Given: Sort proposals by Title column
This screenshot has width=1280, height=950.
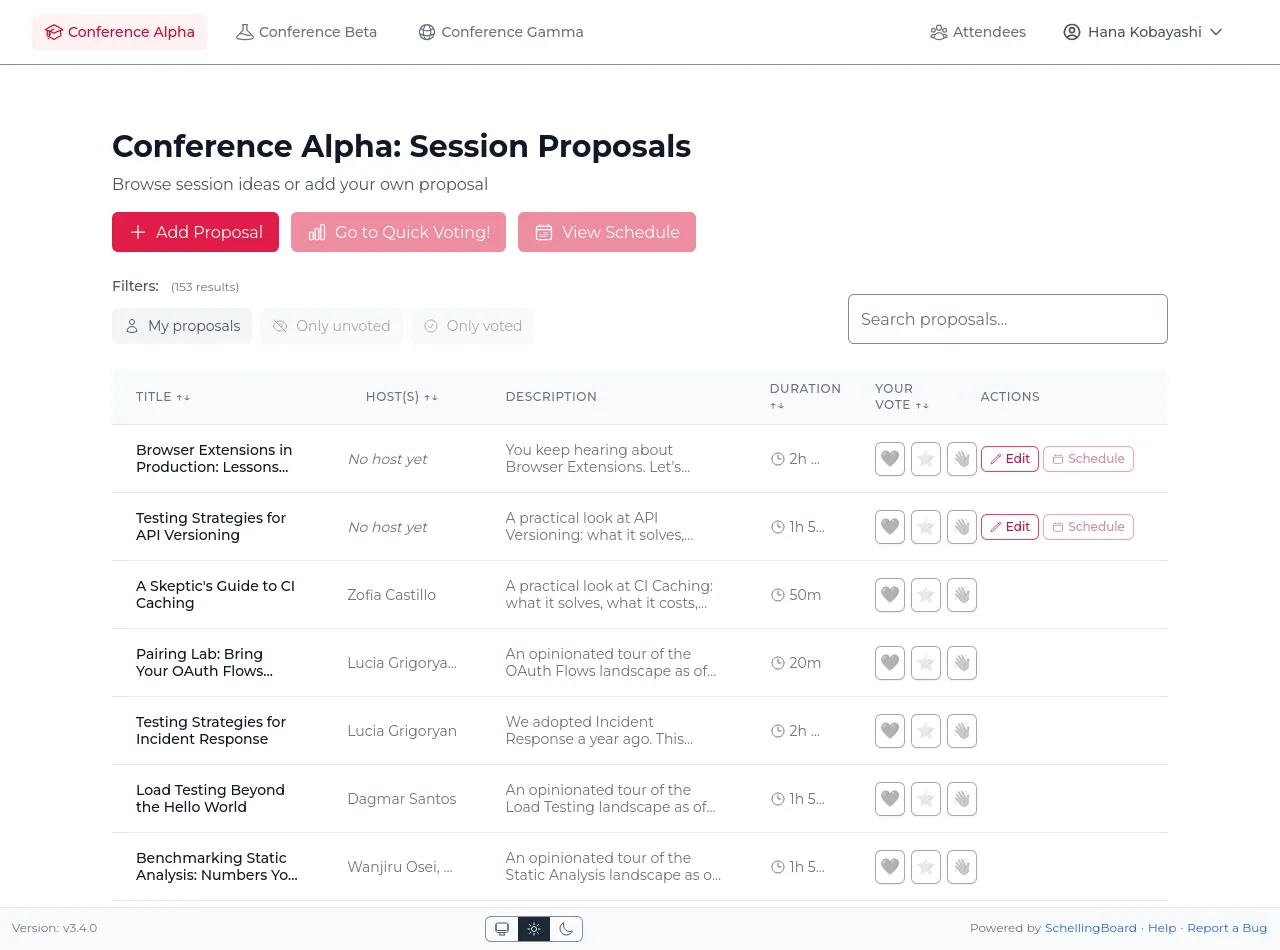Looking at the screenshot, I should coord(163,397).
